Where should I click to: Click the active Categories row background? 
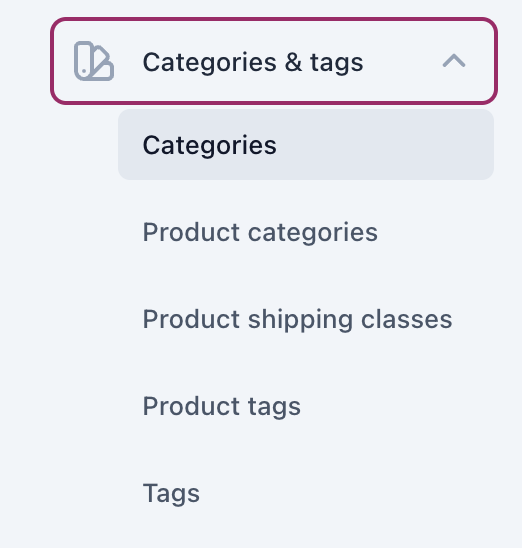click(x=306, y=145)
